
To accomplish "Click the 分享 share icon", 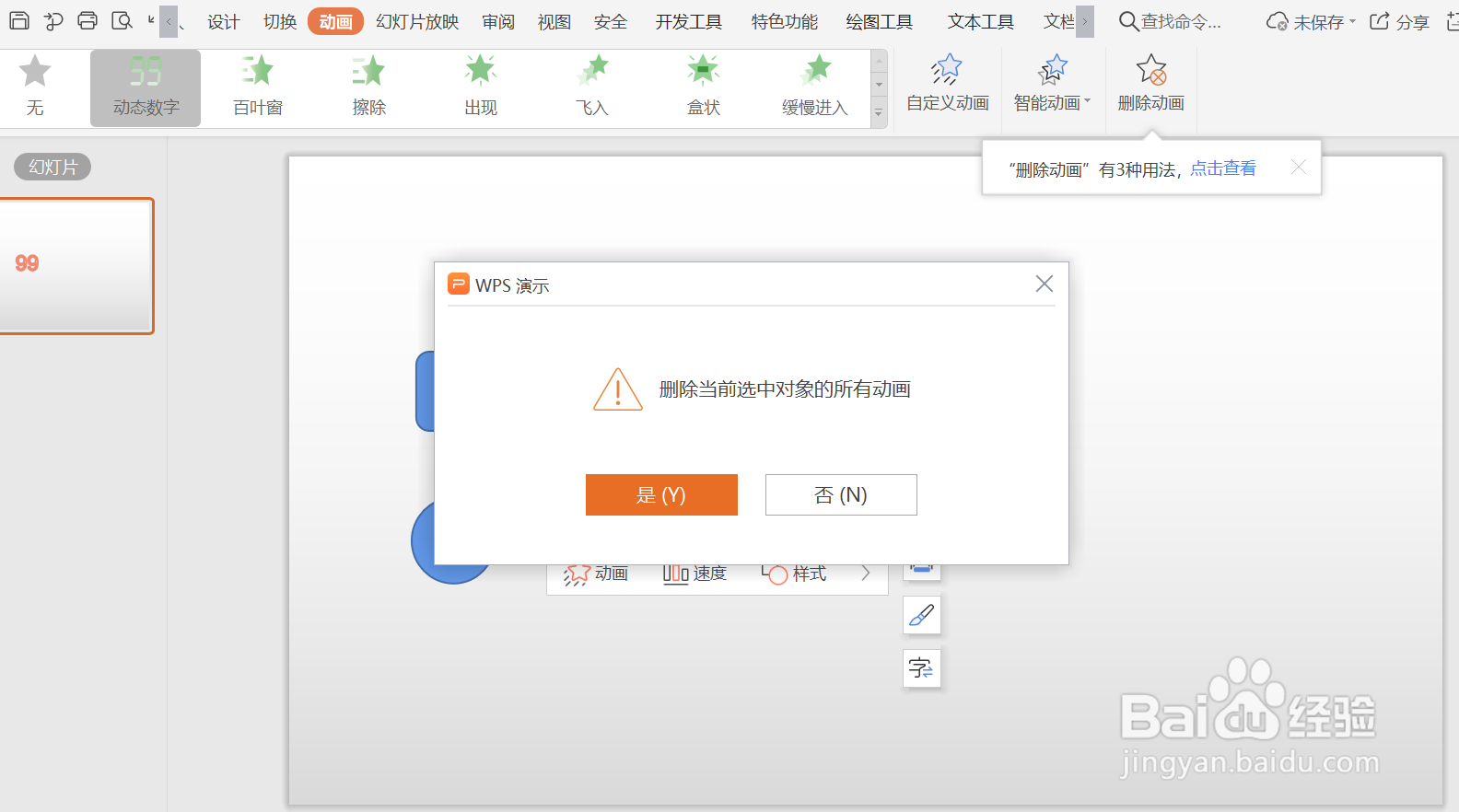I will (x=1379, y=21).
